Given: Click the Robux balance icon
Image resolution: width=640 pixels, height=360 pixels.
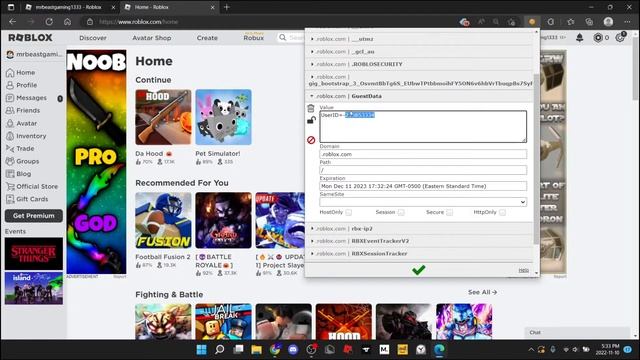Looking at the screenshot, I should pyautogui.click(x=598, y=38).
